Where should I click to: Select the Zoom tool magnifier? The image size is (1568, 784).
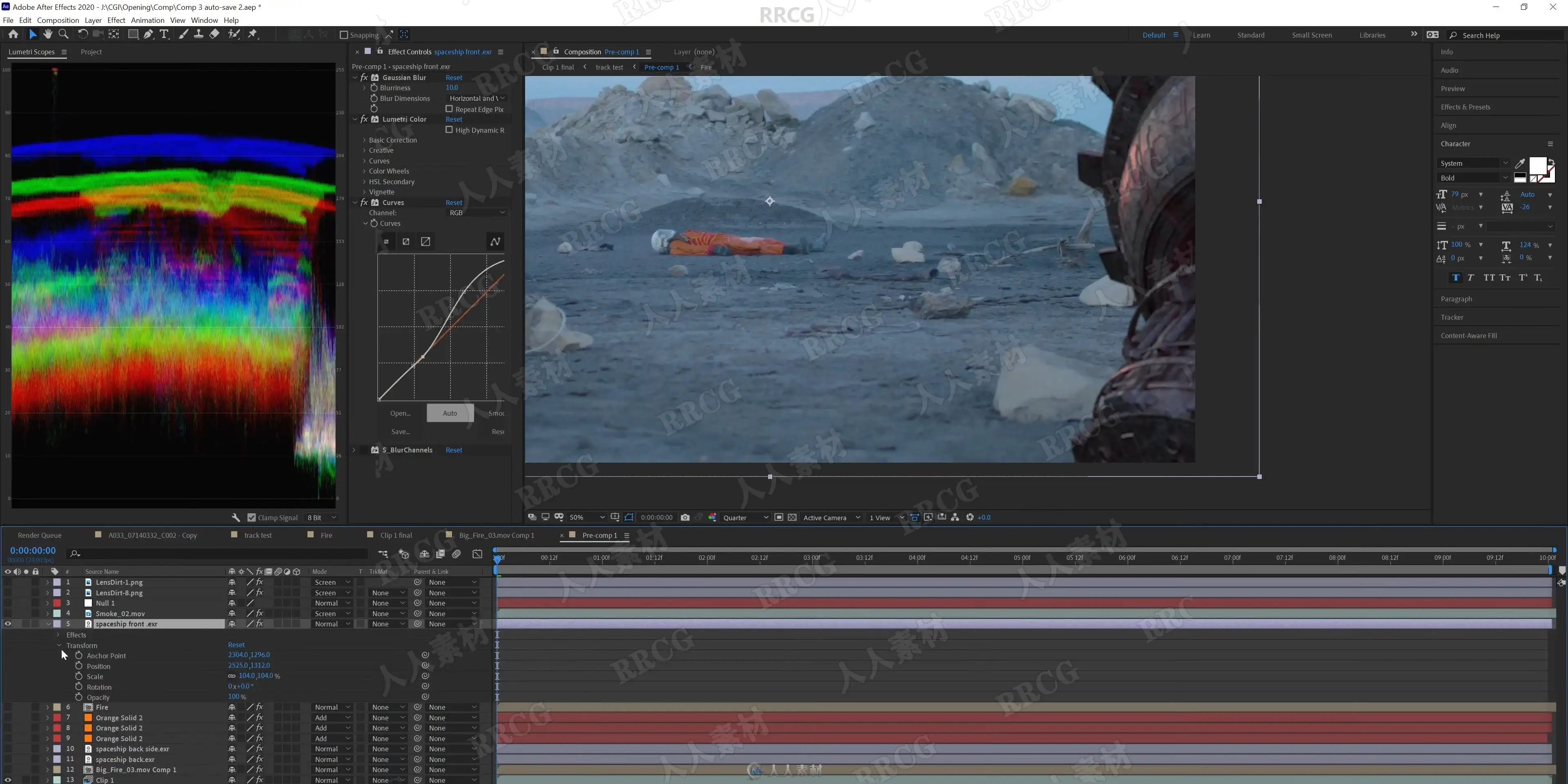(63, 34)
